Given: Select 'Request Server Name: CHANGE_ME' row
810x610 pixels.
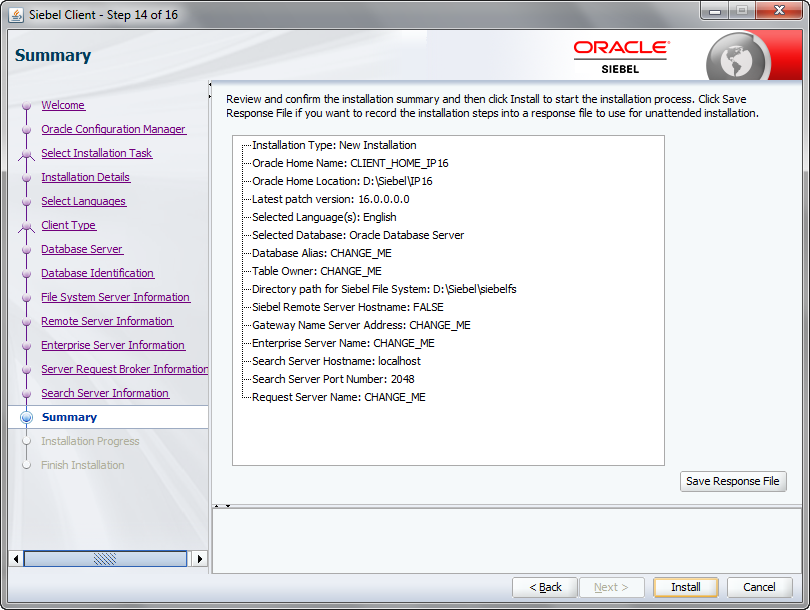Looking at the screenshot, I should click(339, 398).
